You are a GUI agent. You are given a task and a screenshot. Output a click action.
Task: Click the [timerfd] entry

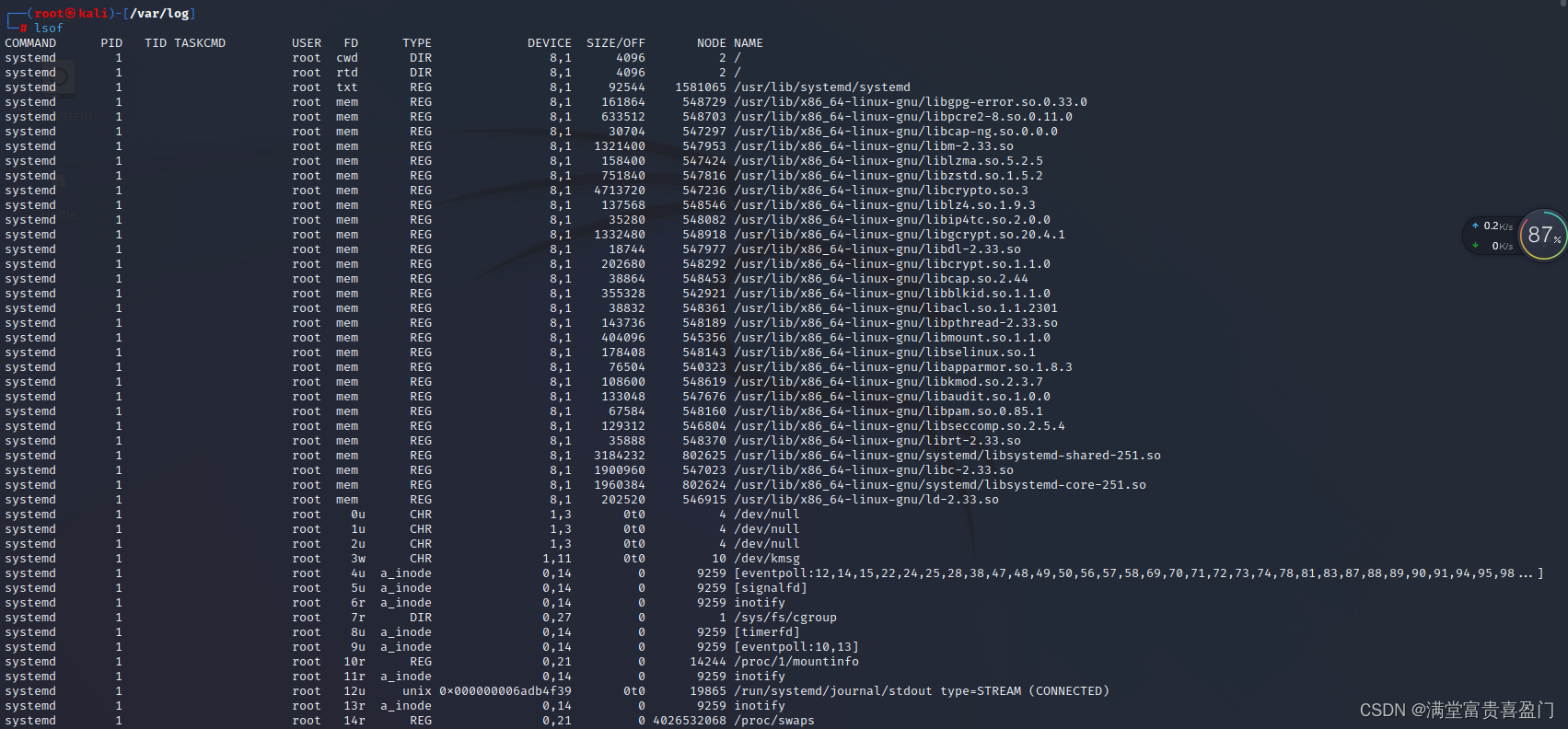pos(767,632)
